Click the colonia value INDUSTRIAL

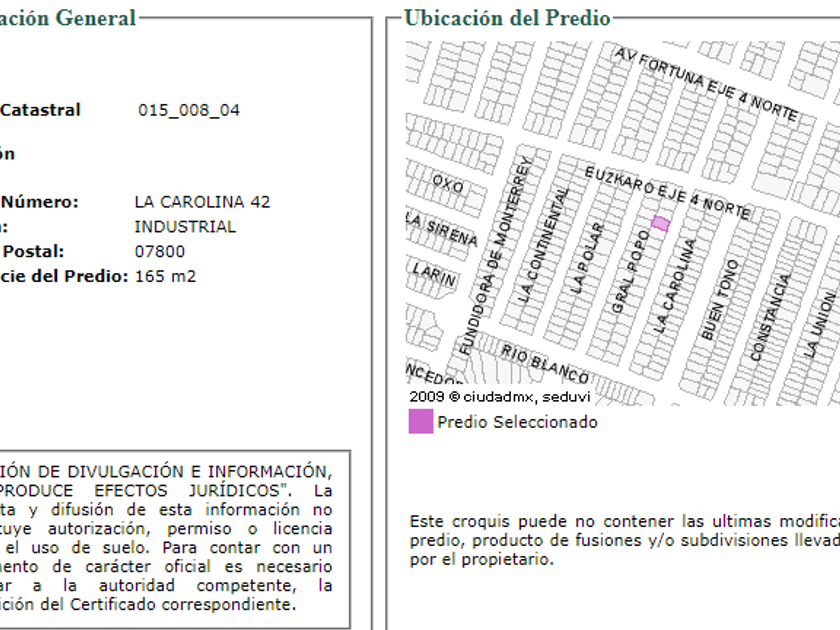coord(185,227)
